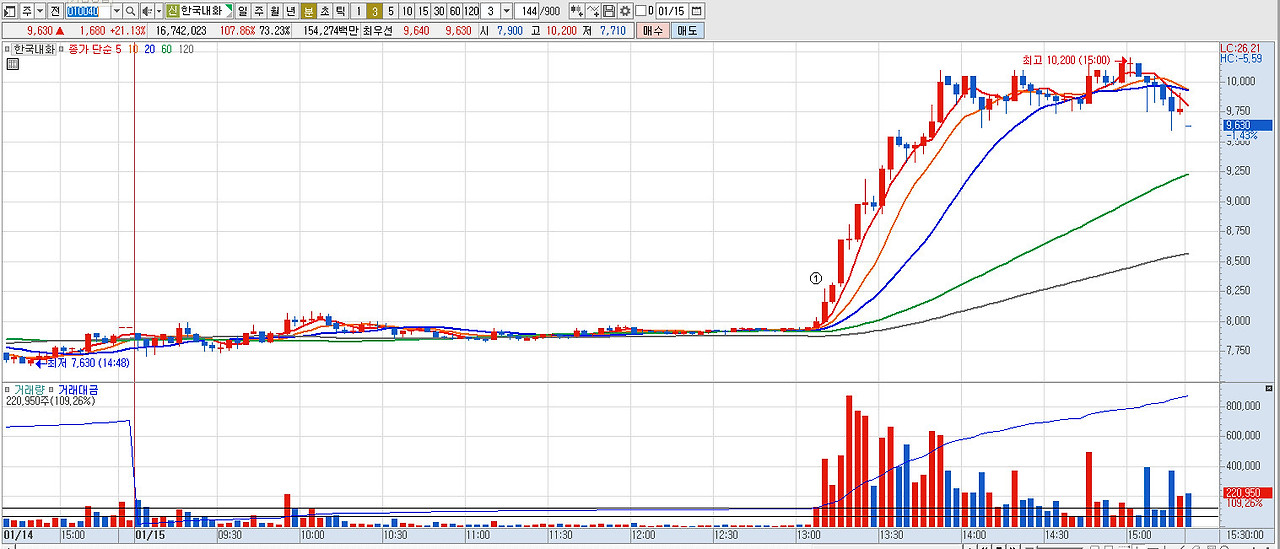Click the small square before 거래량 legend
The height and width of the screenshot is (549, 1280).
pyautogui.click(x=8, y=389)
